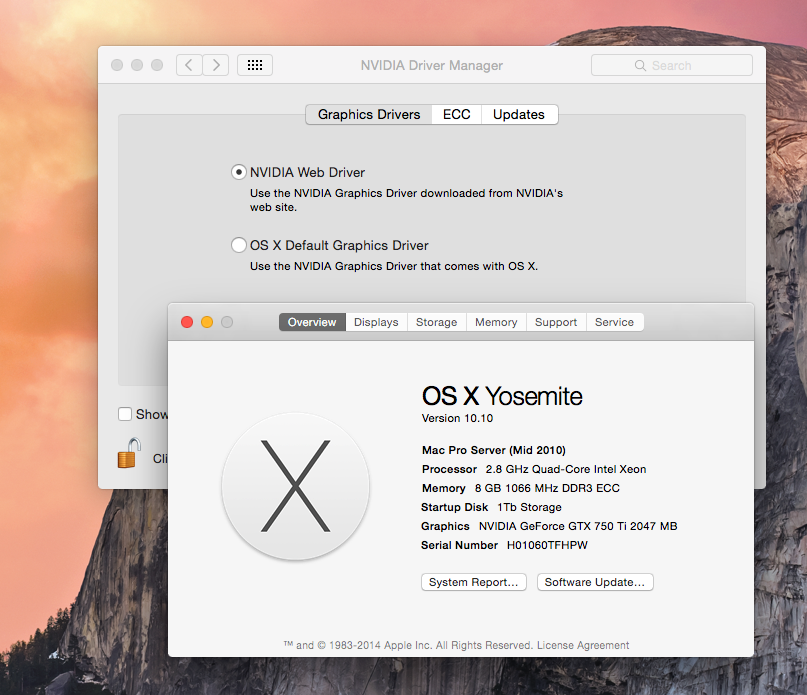
Task: Click NVIDIA GeForce GTX 750 Ti text
Action: (x=578, y=526)
